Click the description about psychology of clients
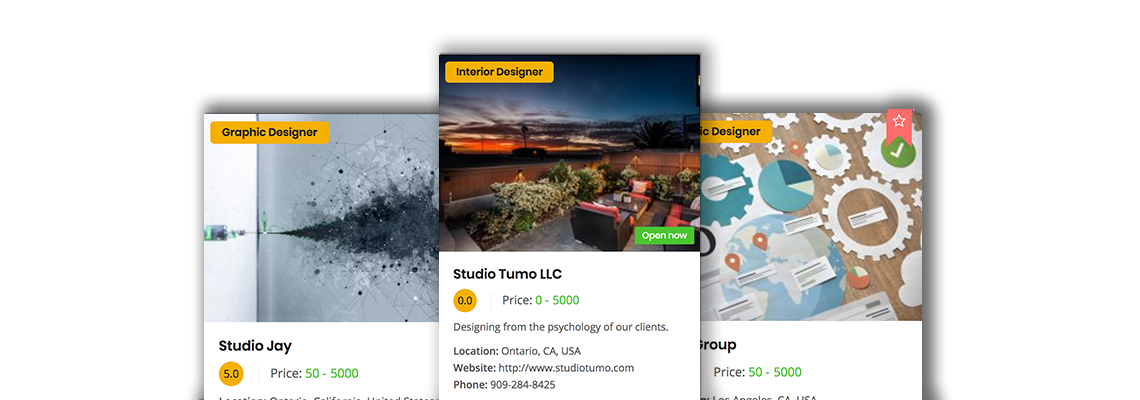 pos(561,327)
